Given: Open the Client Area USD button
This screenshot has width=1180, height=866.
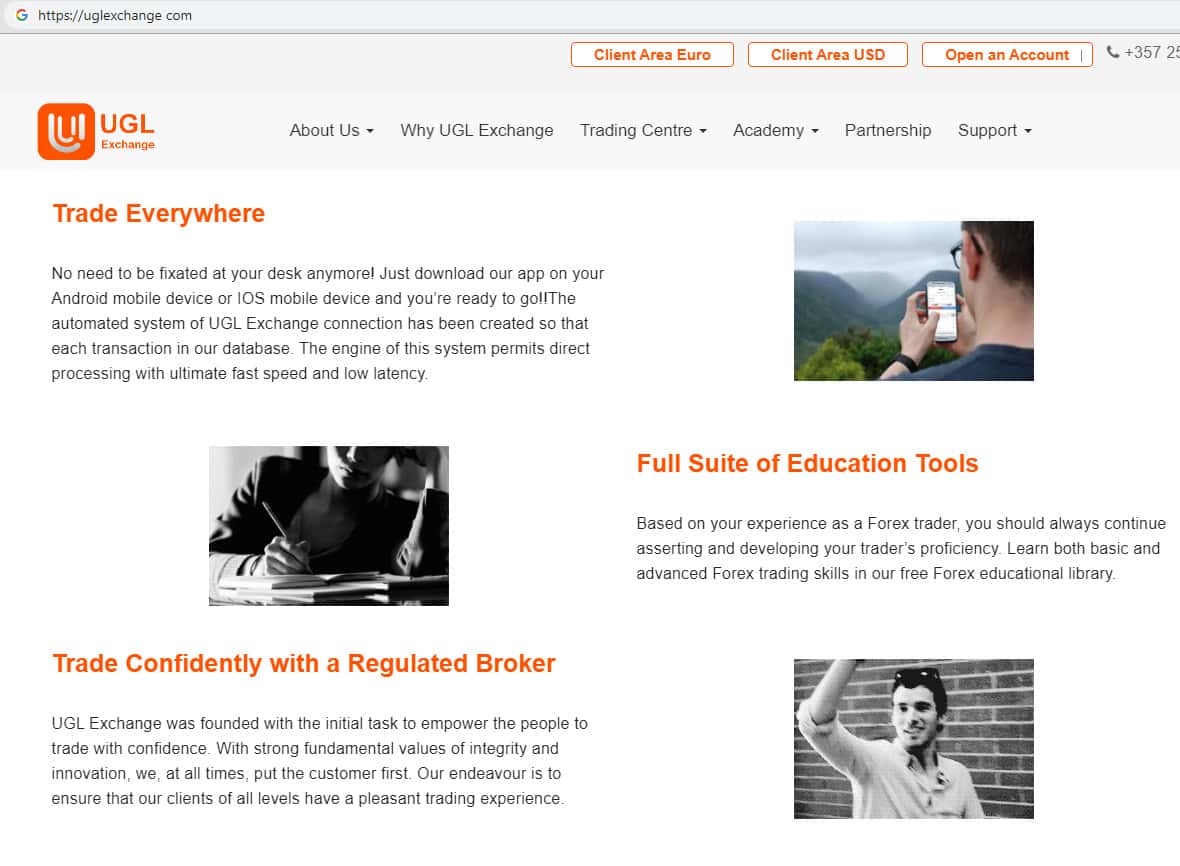Looking at the screenshot, I should (x=827, y=54).
